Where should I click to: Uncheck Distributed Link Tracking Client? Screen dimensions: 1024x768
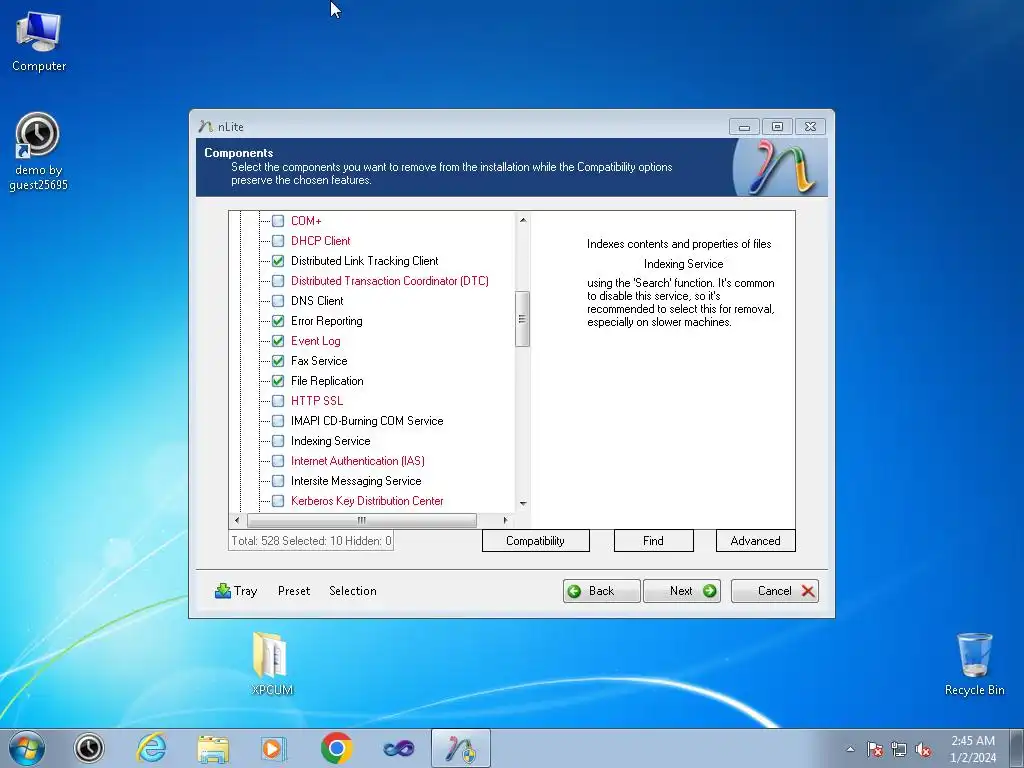pyautogui.click(x=278, y=261)
